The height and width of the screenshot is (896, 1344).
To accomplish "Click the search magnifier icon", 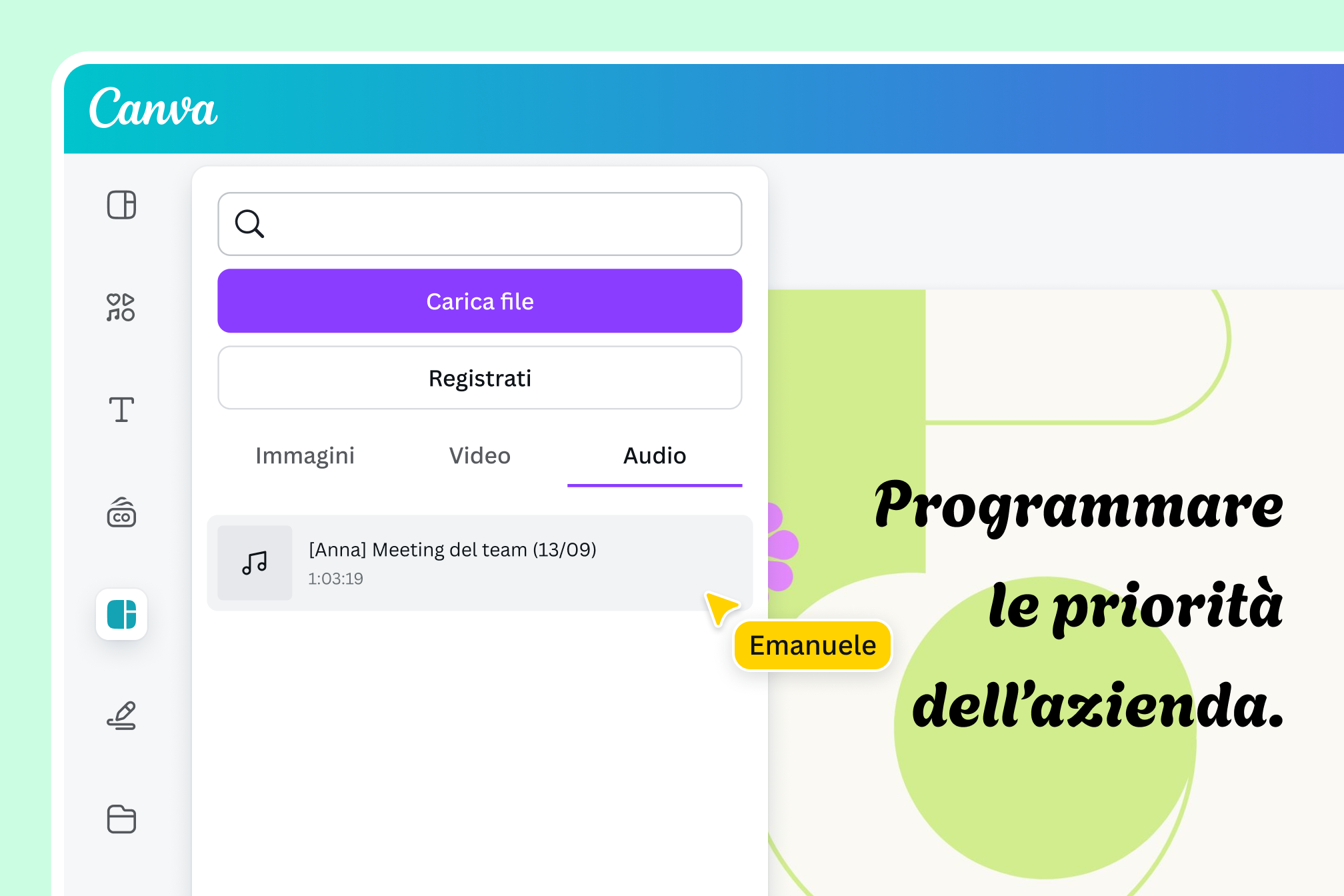I will coord(250,224).
